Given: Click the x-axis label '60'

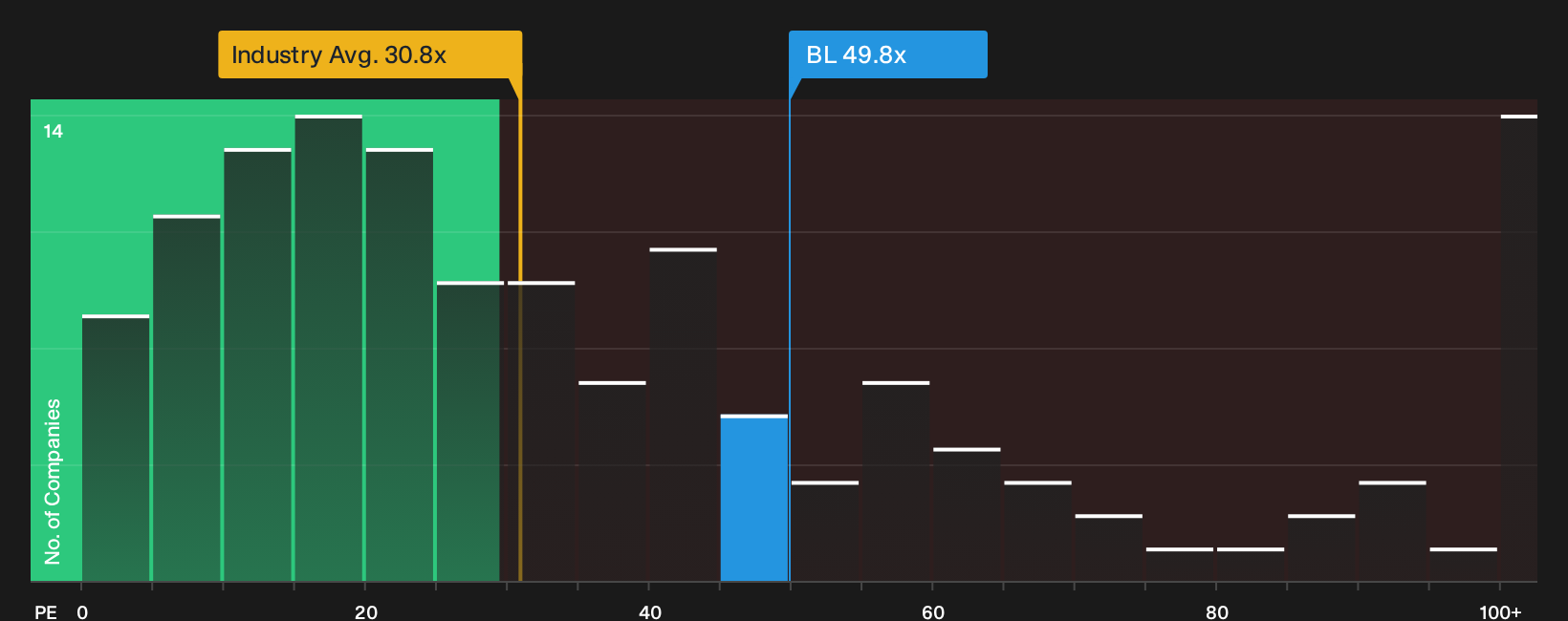Looking at the screenshot, I should point(933,611).
